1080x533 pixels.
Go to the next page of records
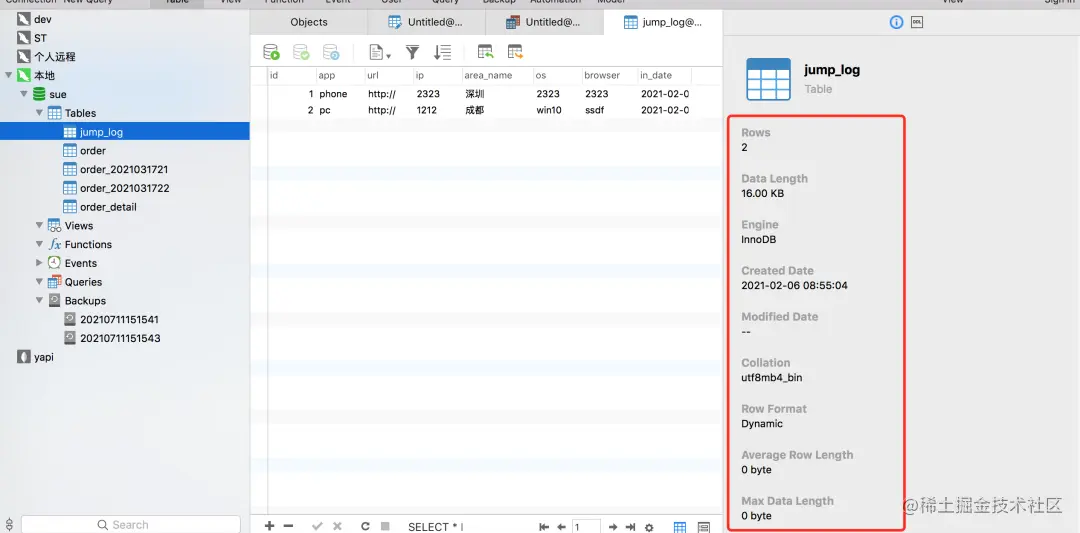point(612,527)
